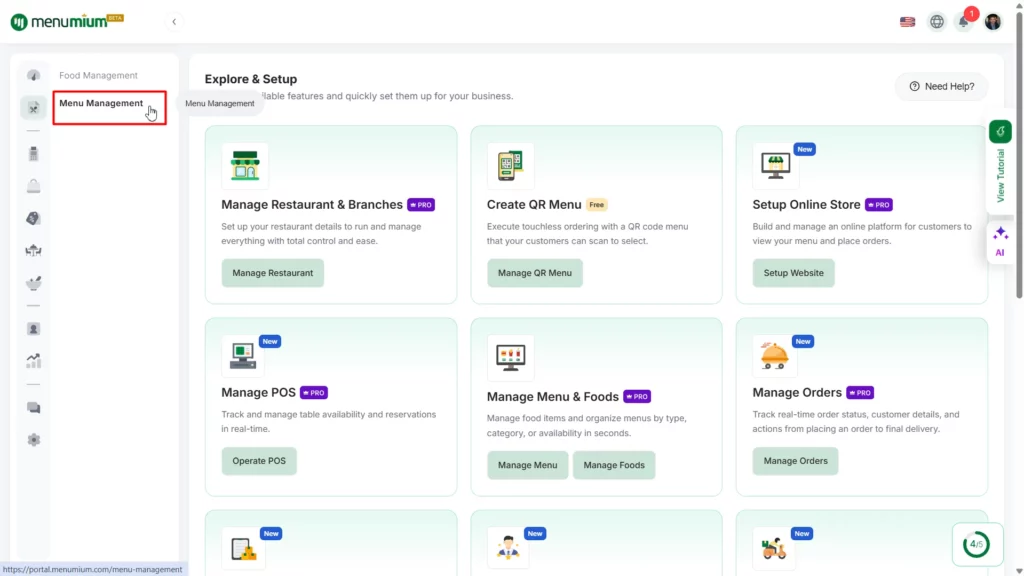Viewport: 1024px width, 576px height.
Task: Click the PRO badge beside Manage Menu & Foods
Action: [x=637, y=397]
